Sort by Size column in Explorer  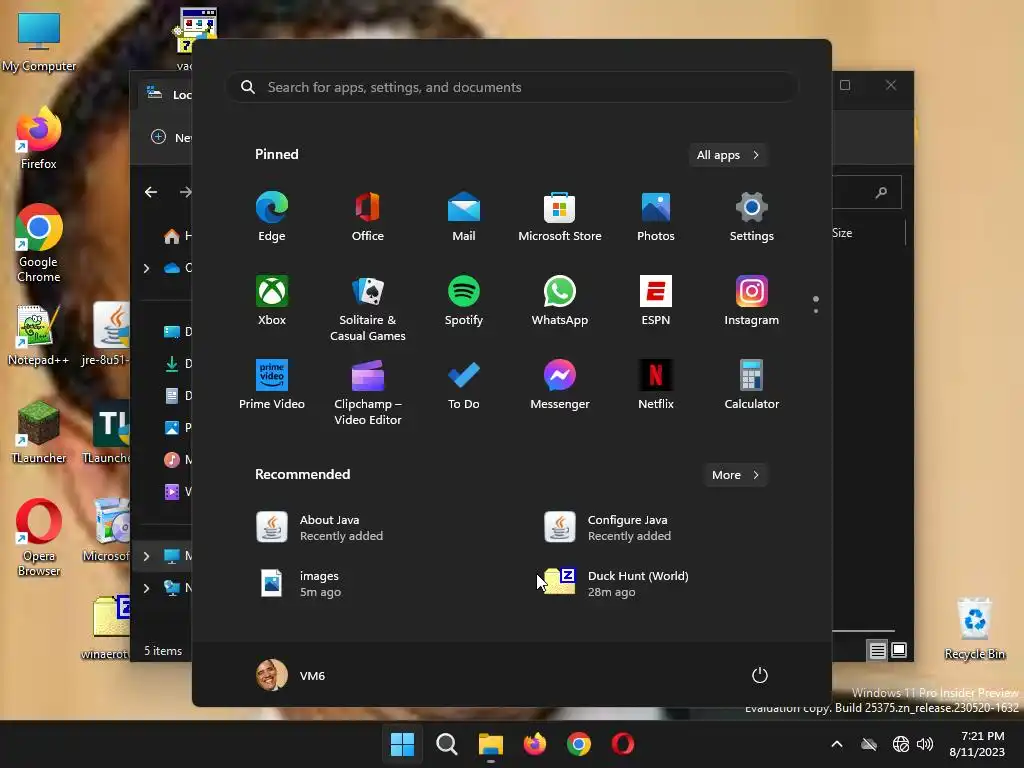pos(842,233)
